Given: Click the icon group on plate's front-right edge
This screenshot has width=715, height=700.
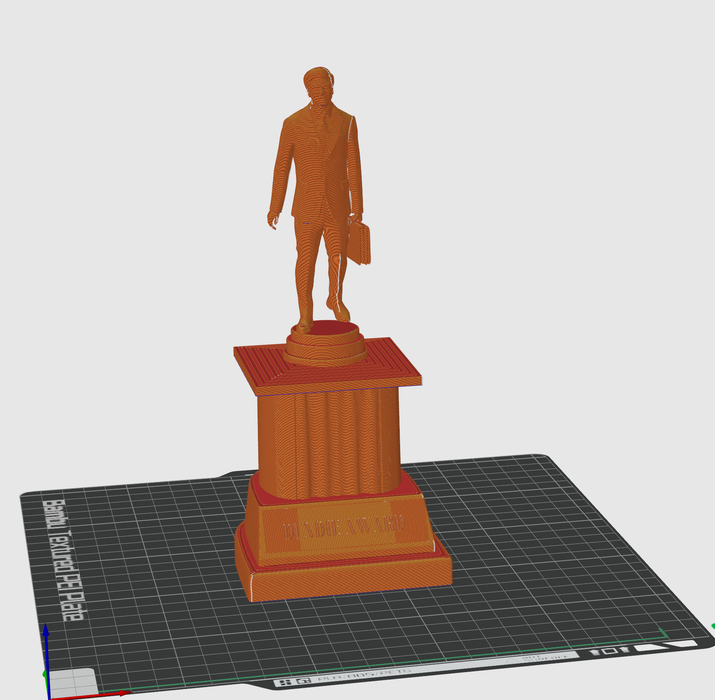Looking at the screenshot, I should pyautogui.click(x=611, y=651).
